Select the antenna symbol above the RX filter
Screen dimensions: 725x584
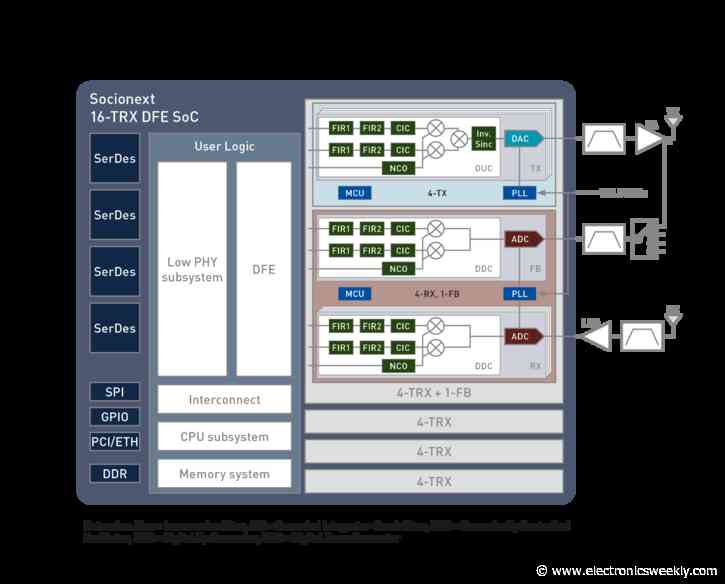pos(674,316)
